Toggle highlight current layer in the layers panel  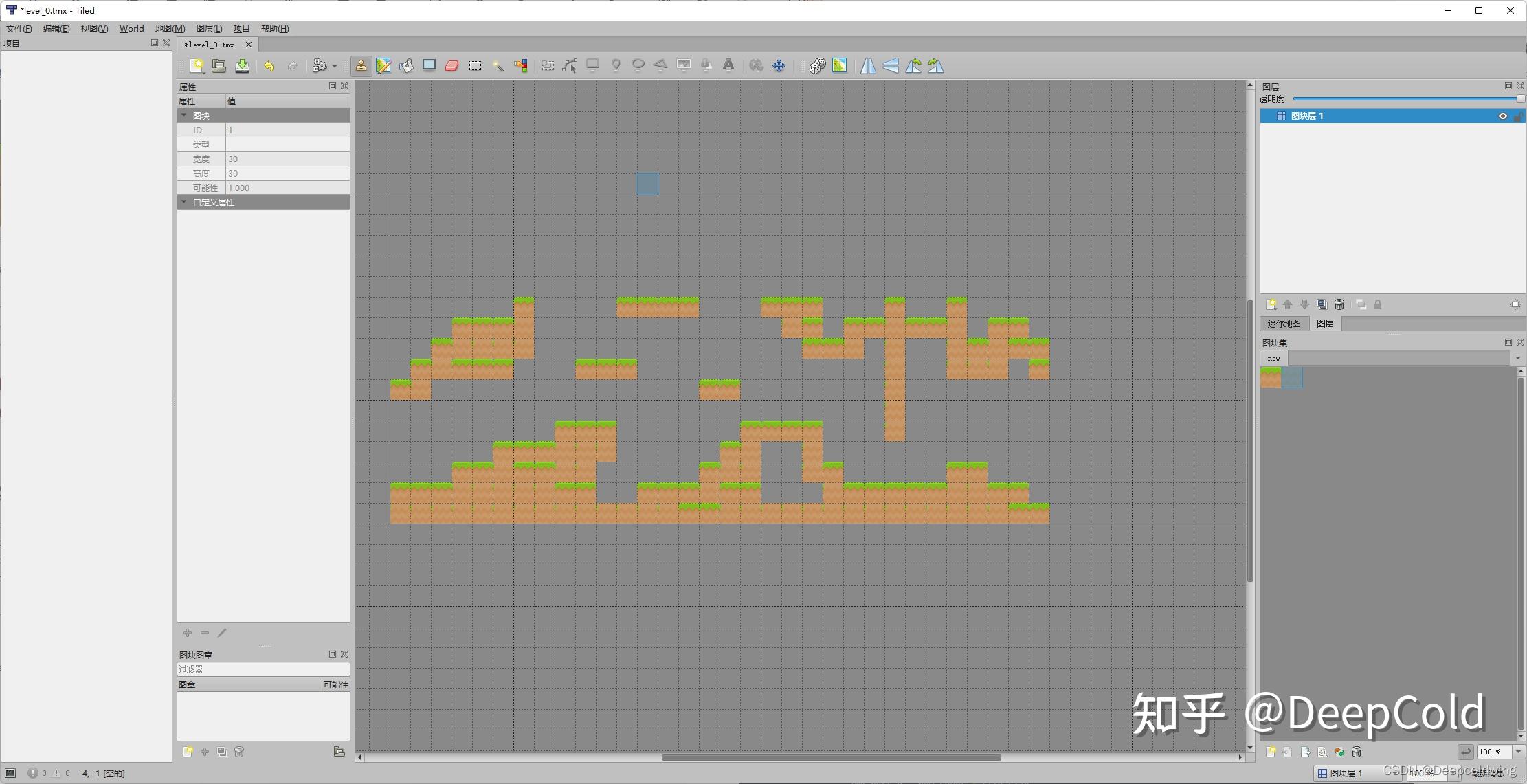[1515, 304]
